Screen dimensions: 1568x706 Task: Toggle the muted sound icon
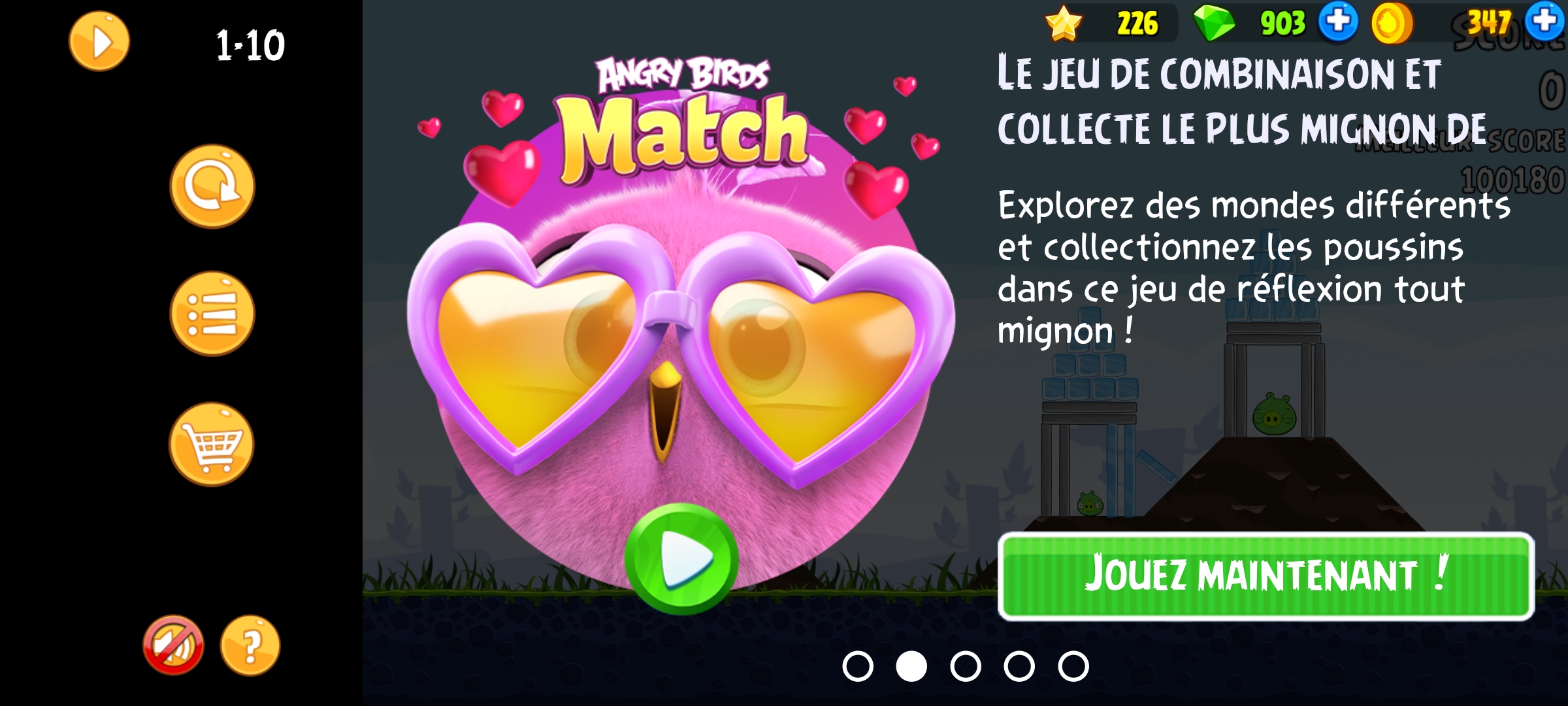(x=173, y=645)
